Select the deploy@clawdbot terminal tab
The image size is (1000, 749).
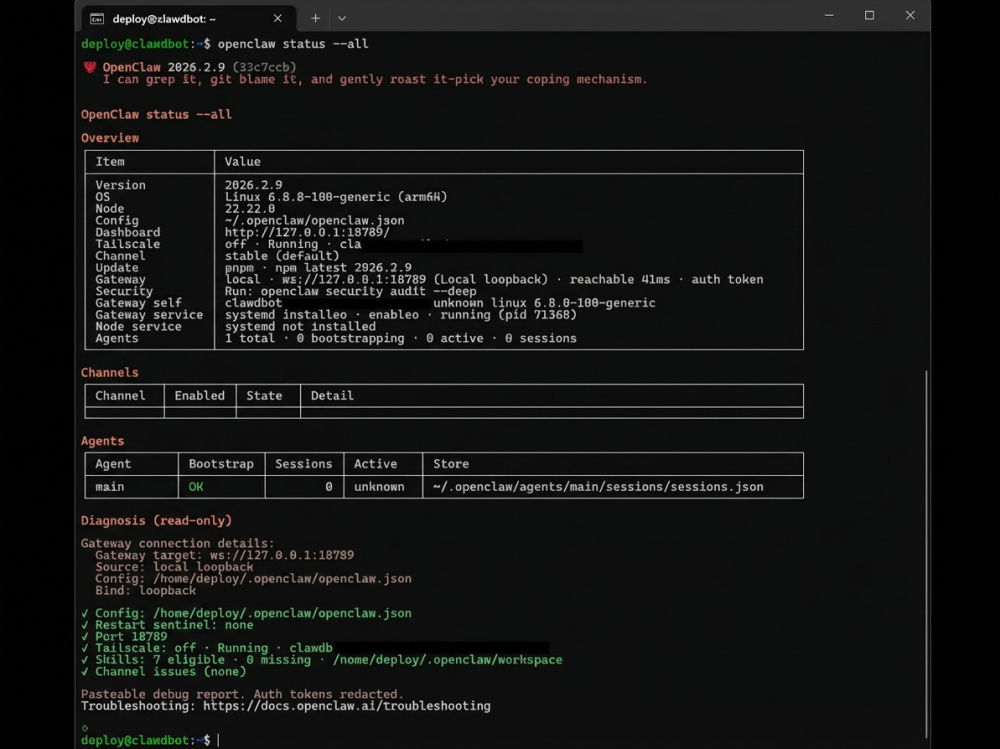(189, 19)
